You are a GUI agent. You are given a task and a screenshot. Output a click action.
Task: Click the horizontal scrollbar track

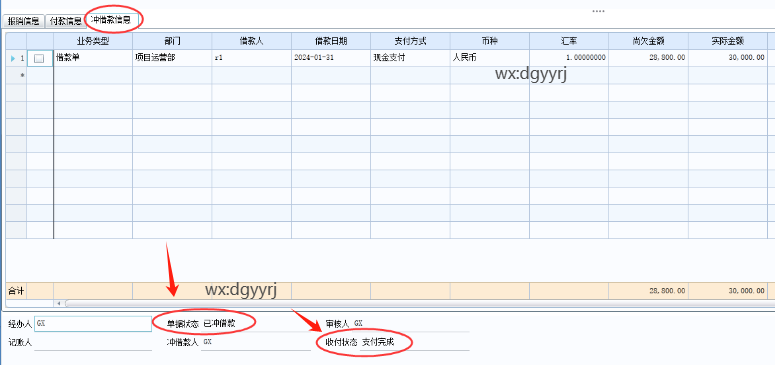(420, 303)
